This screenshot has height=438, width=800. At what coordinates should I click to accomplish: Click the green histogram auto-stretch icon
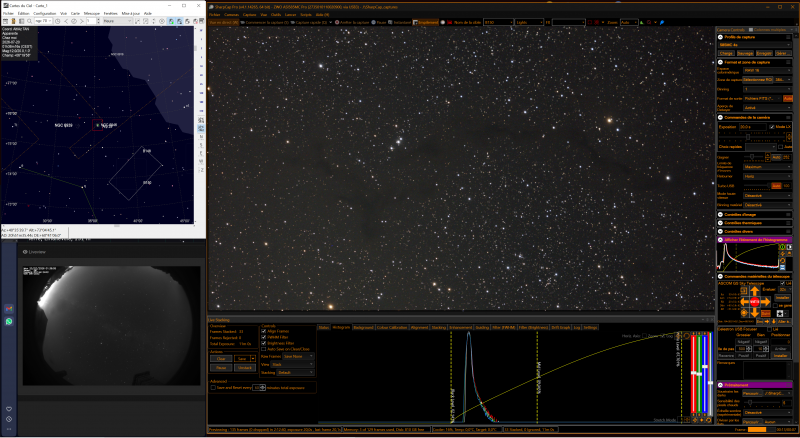point(783,247)
